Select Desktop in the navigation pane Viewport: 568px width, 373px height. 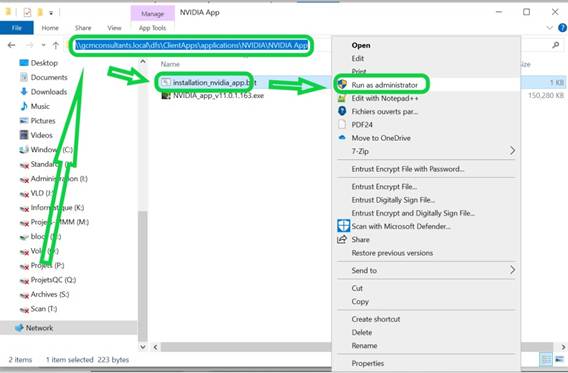(x=44, y=63)
